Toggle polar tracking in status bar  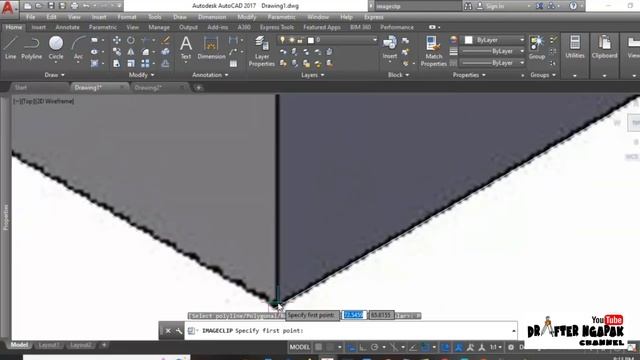point(374,347)
